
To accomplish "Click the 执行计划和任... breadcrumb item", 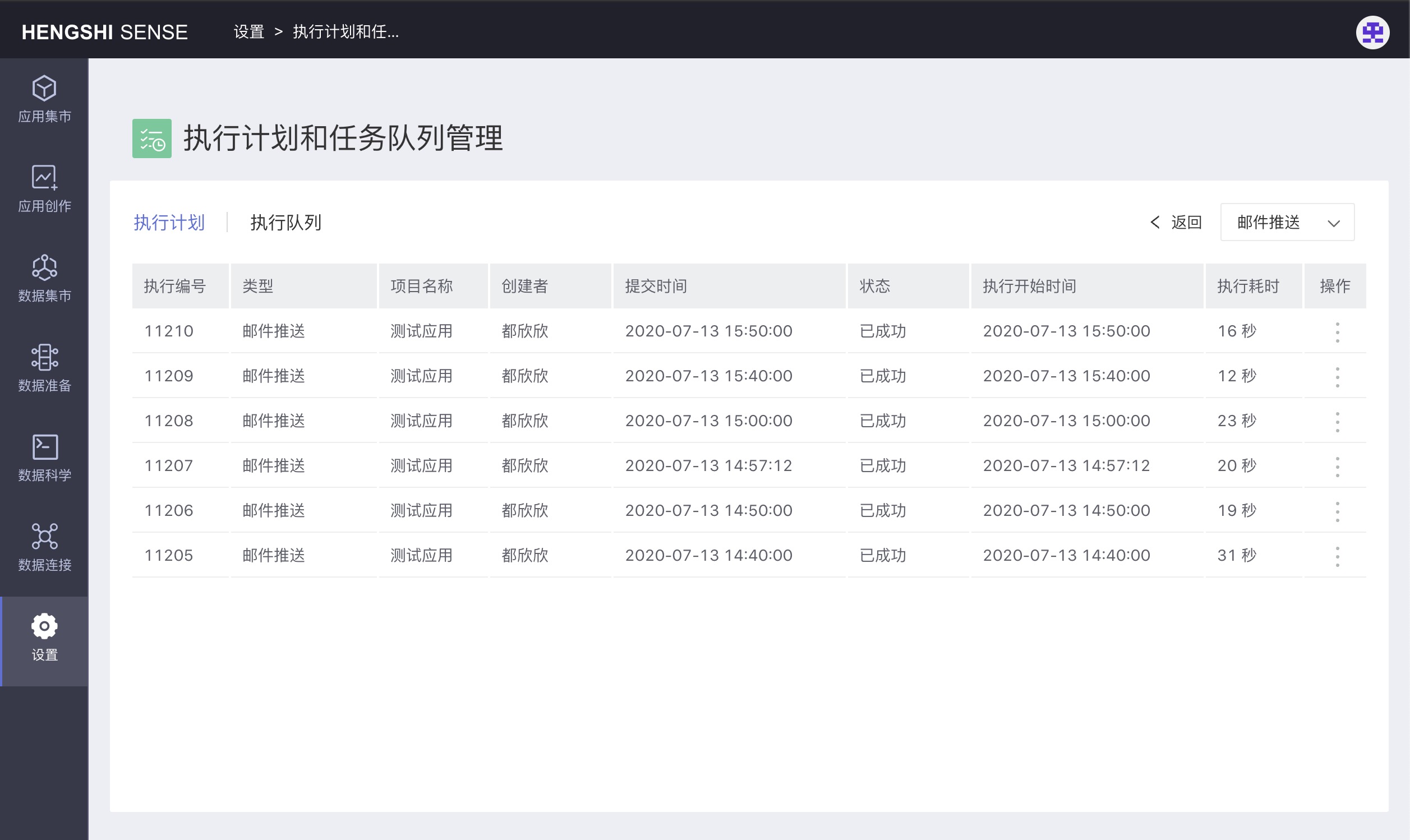I will [x=346, y=32].
